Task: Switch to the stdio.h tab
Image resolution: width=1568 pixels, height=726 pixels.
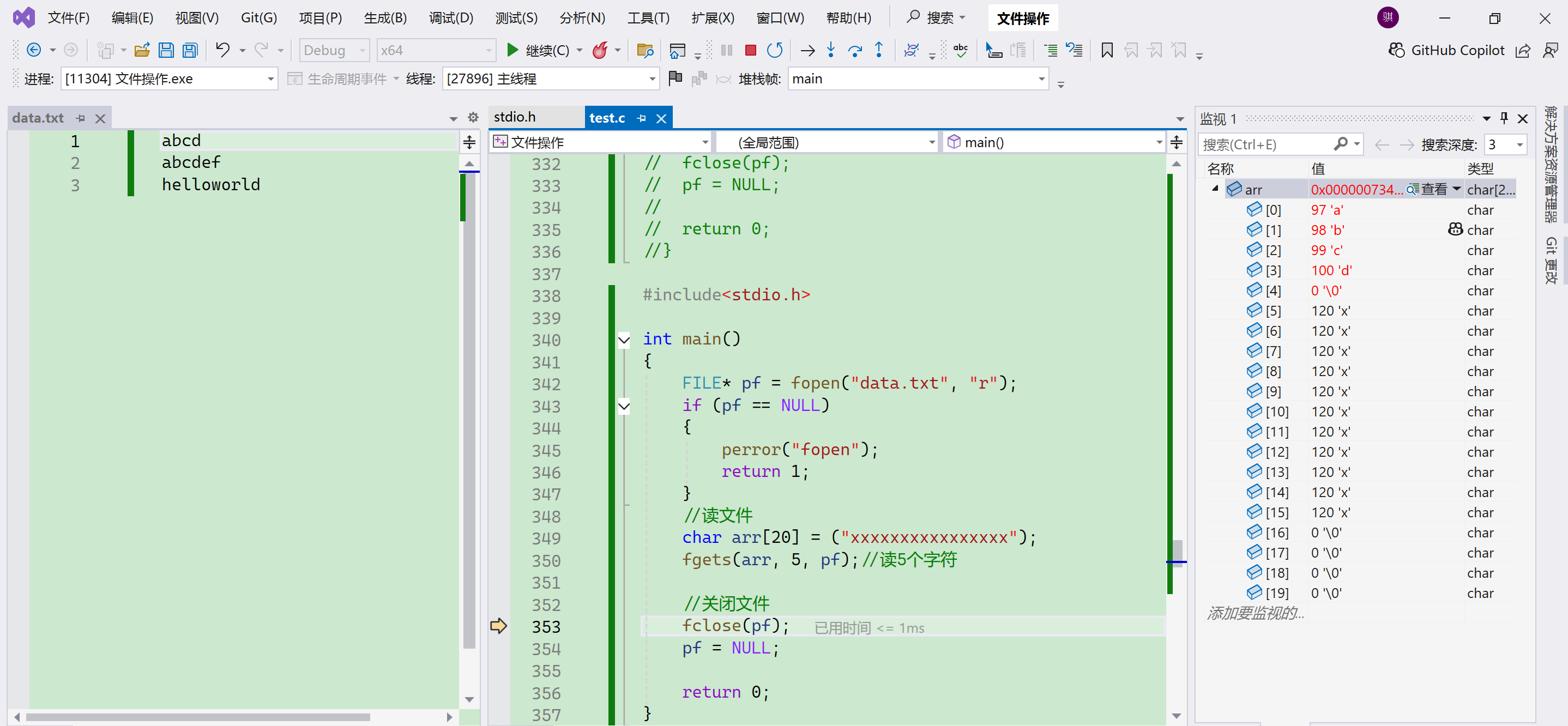Action: tap(514, 117)
